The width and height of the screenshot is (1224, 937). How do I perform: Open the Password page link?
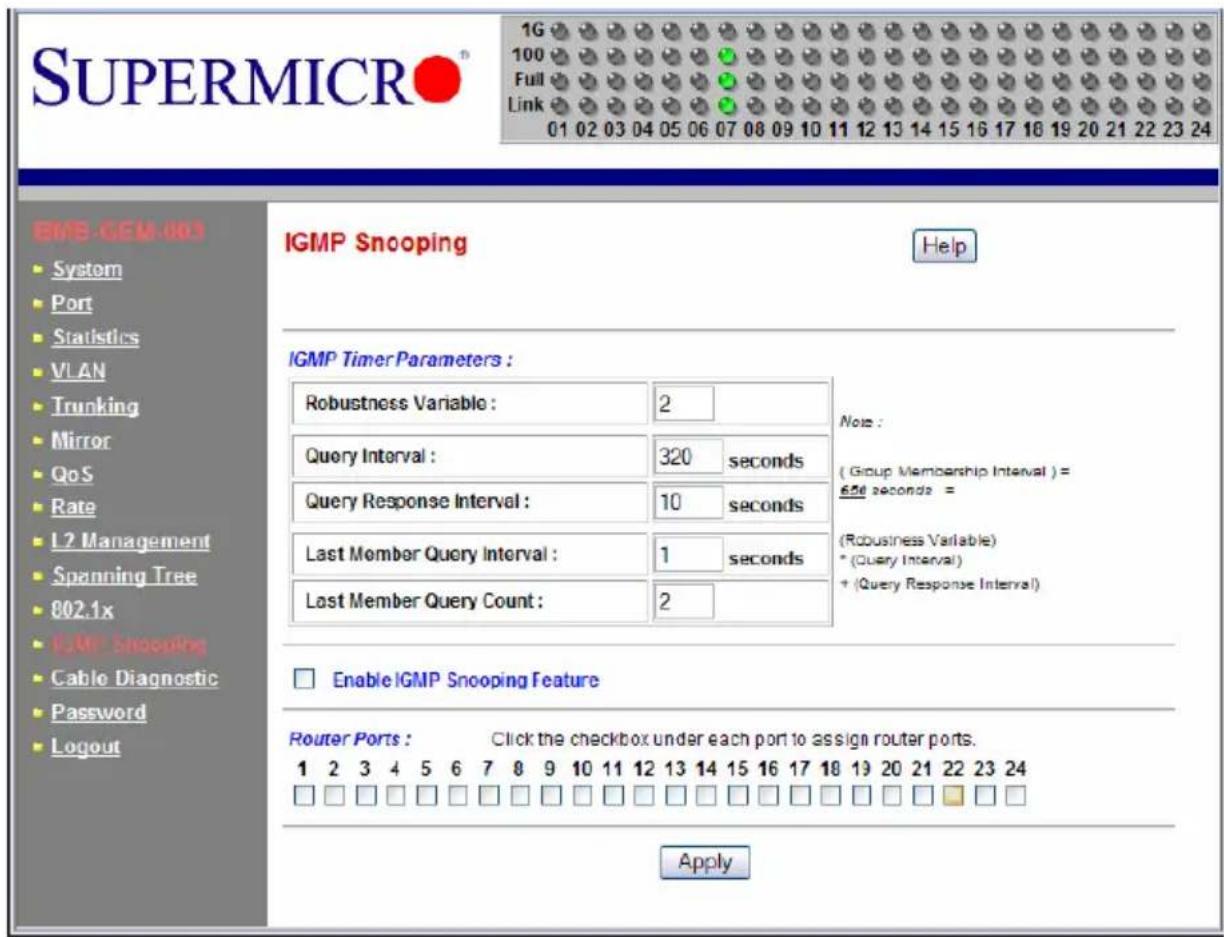coord(98,712)
